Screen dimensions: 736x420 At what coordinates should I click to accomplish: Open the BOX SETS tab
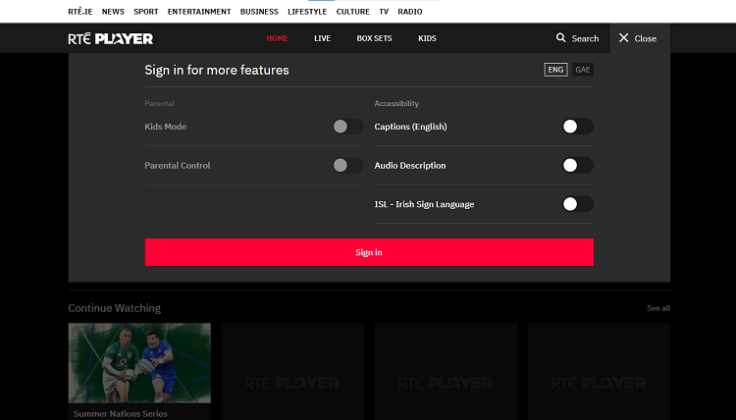pos(374,38)
